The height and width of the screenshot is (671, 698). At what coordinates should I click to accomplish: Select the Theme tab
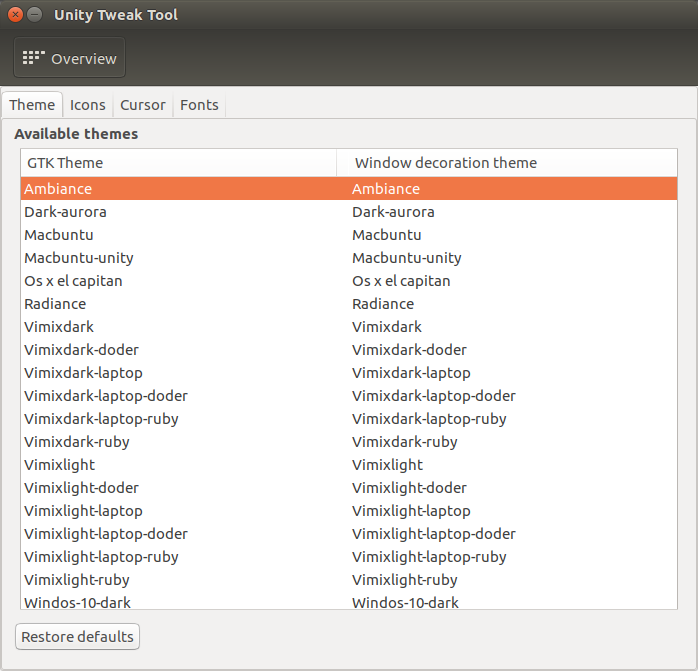tap(33, 105)
